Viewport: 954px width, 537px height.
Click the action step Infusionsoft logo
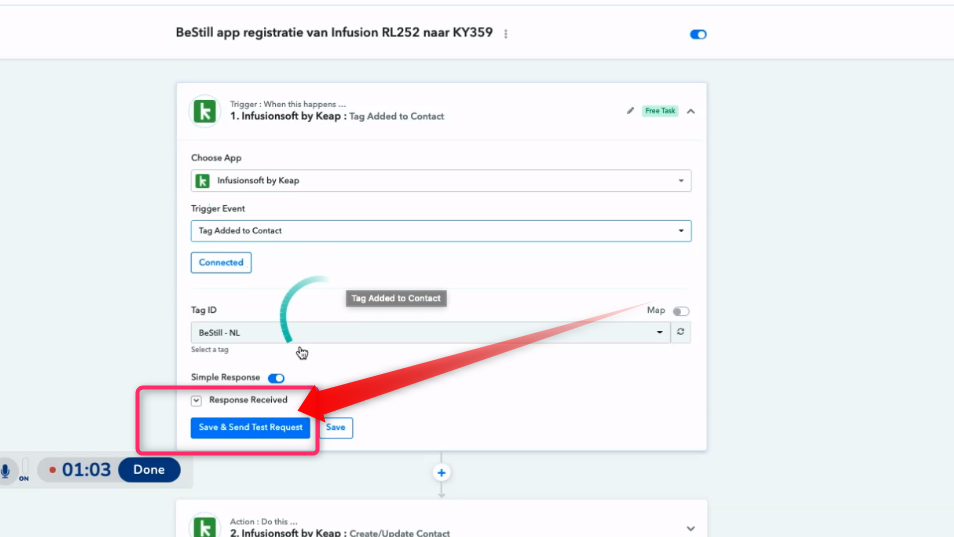click(205, 525)
